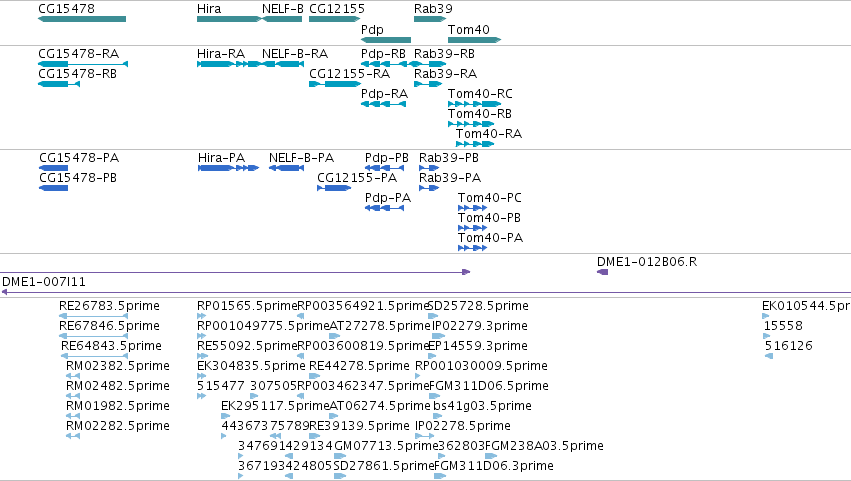Select the RP001030009.5prime EST label
The image size is (851, 481).
tap(481, 366)
